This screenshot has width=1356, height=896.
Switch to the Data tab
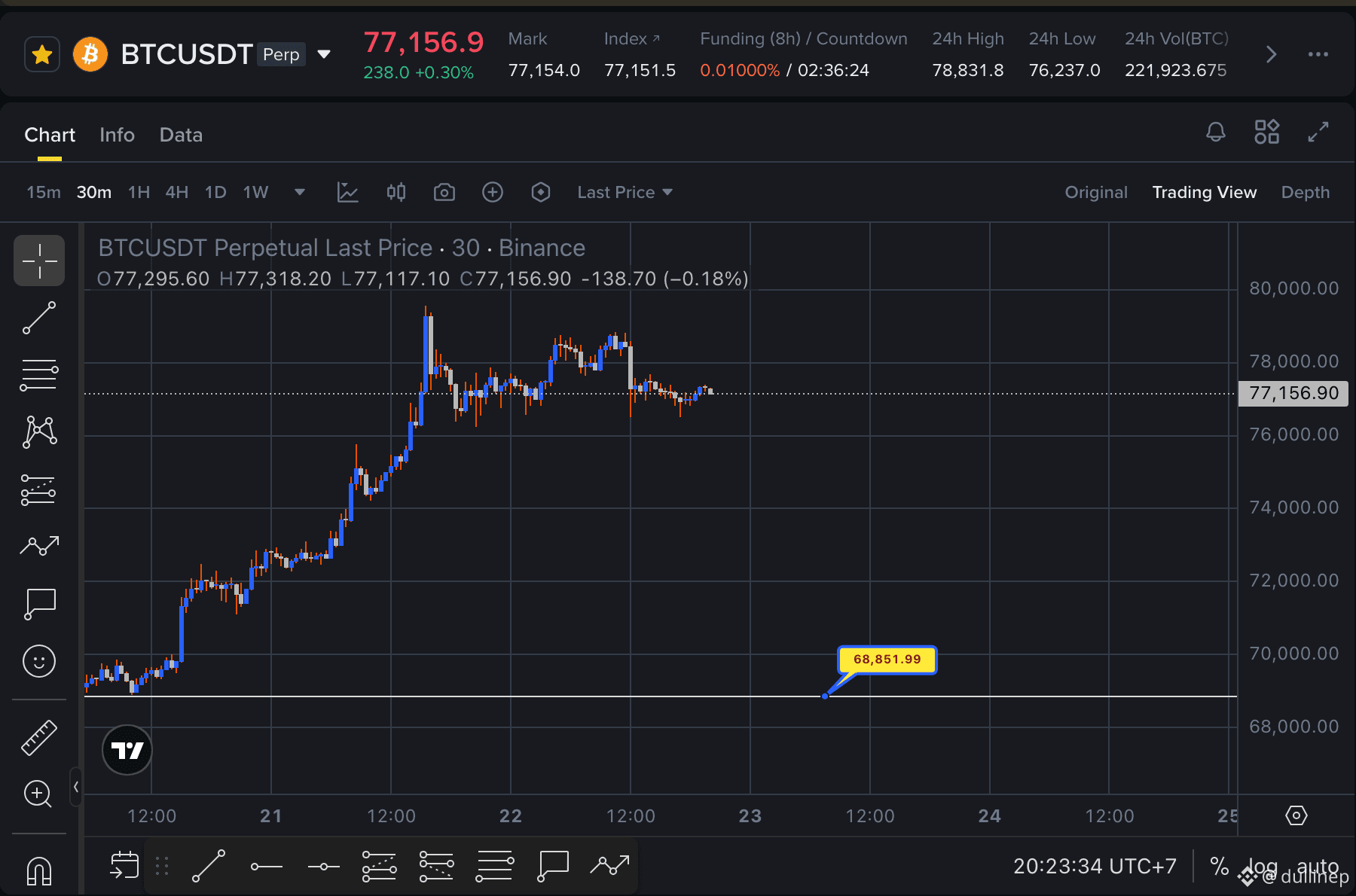(181, 135)
